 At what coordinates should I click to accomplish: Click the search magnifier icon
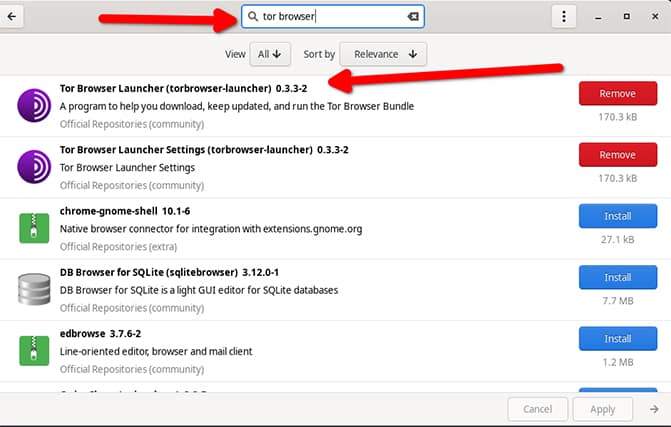pos(253,16)
